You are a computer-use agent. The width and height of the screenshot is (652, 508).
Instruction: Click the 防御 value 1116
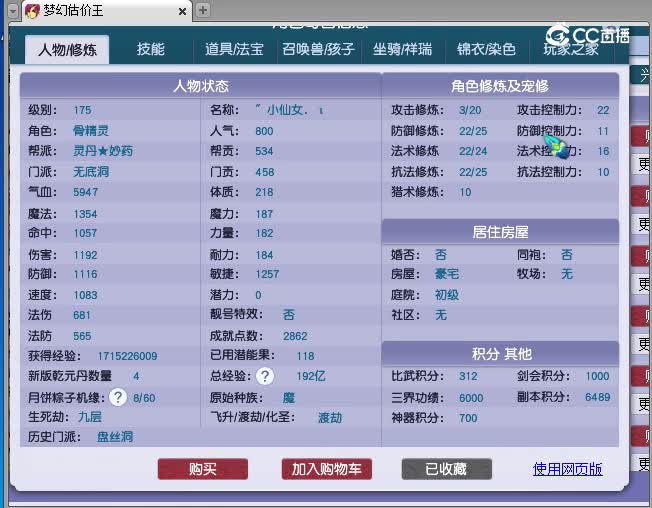[85, 274]
